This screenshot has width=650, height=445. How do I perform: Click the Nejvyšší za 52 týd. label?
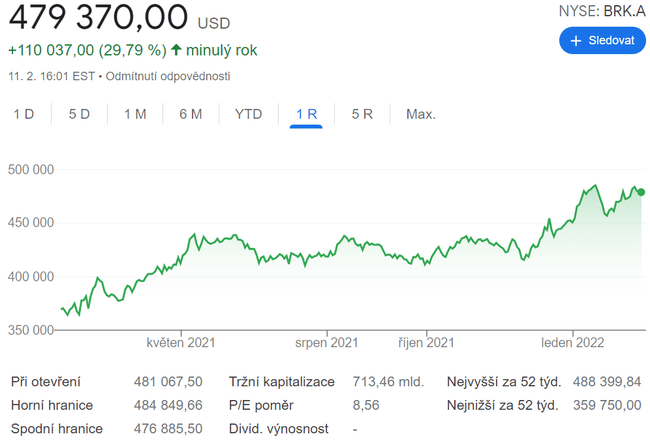coord(503,382)
